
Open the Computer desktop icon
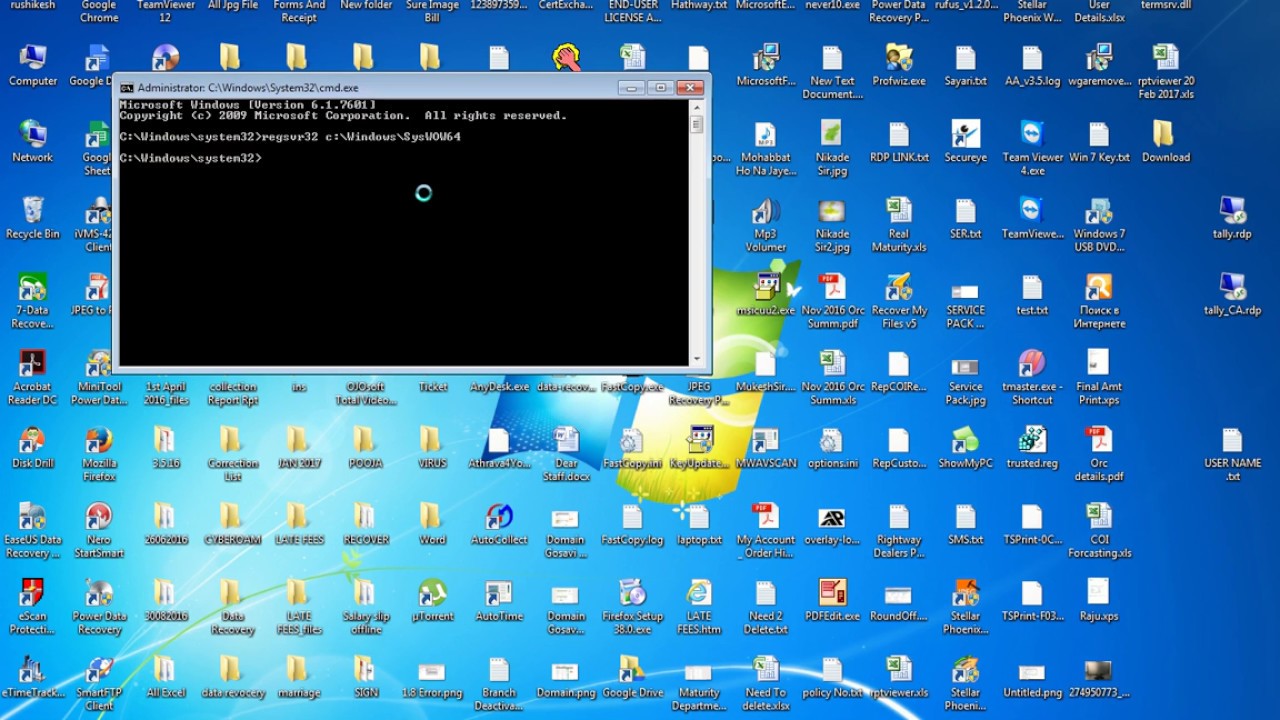click(x=33, y=65)
